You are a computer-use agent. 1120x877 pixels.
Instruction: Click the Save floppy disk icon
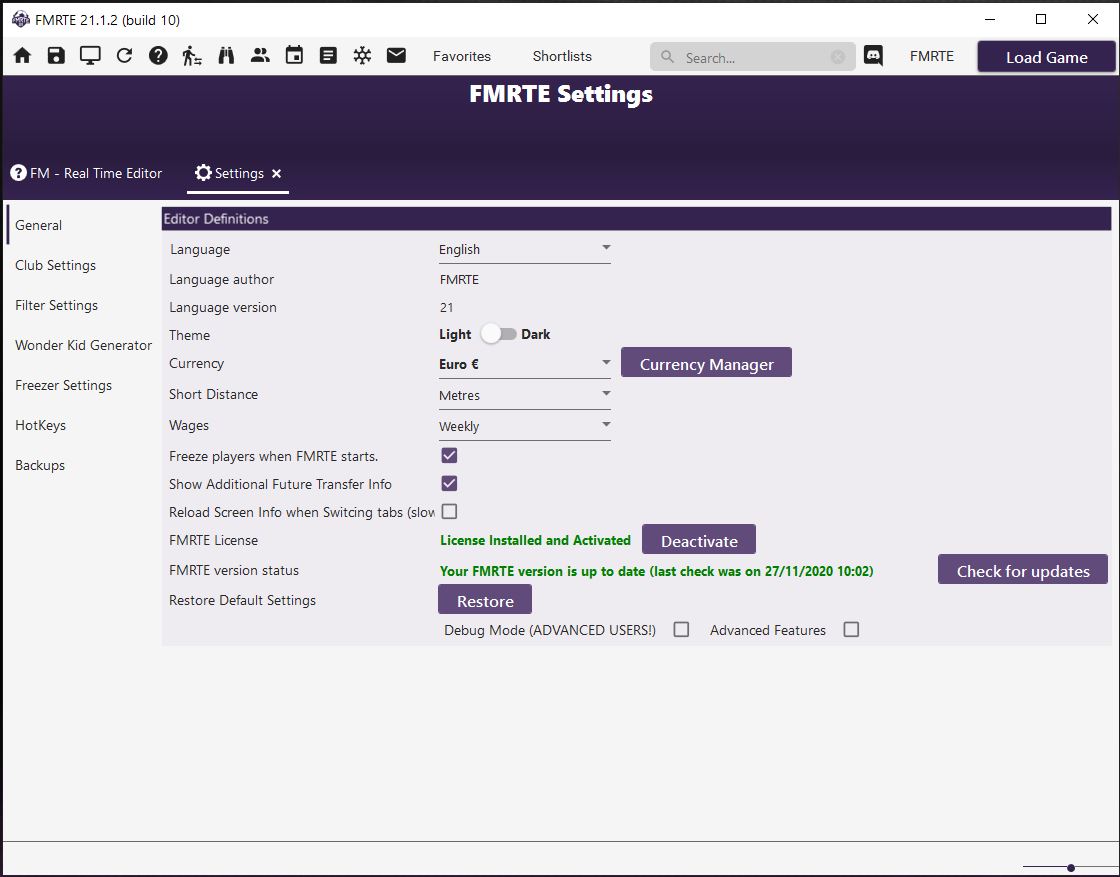(56, 56)
